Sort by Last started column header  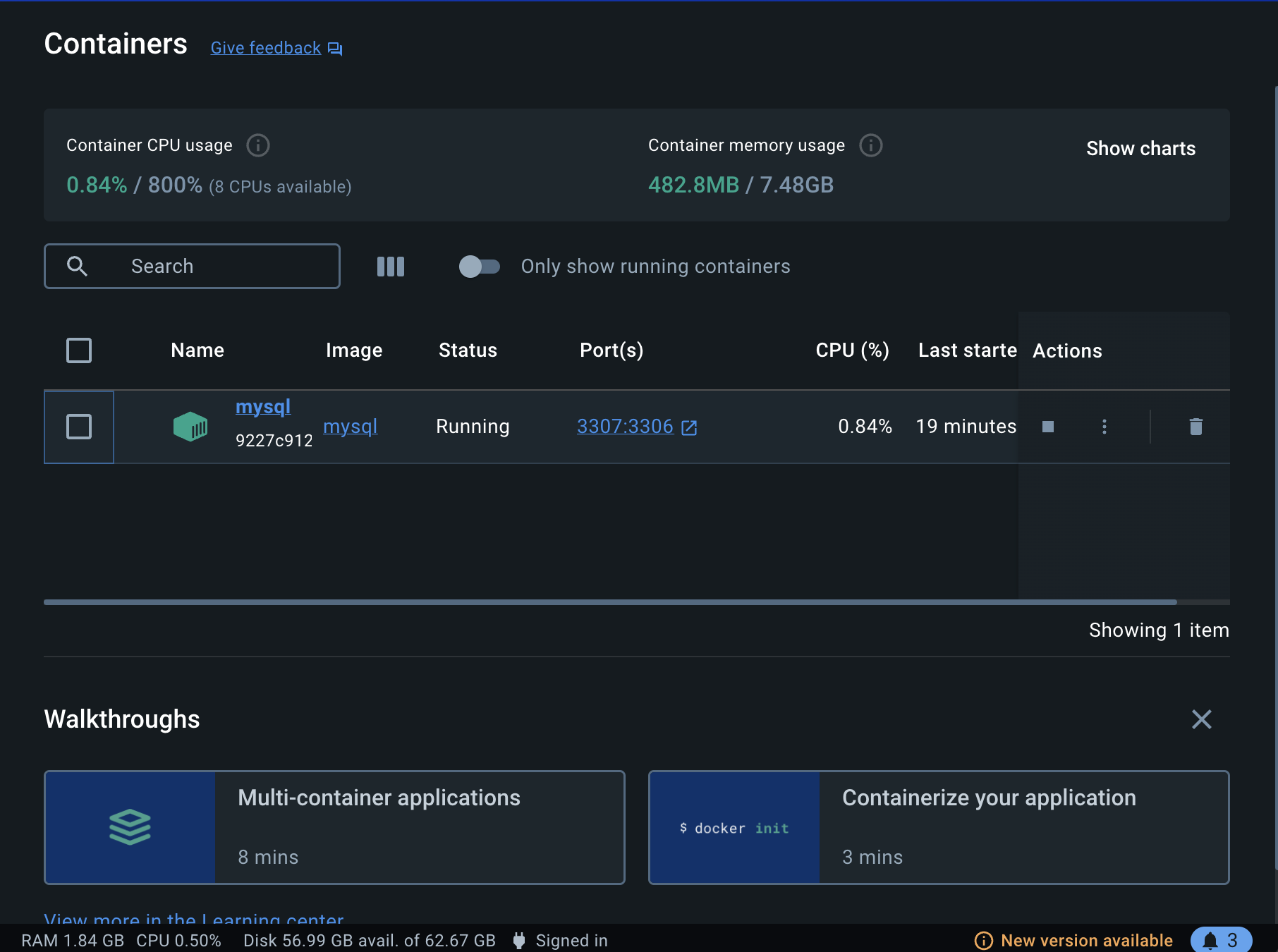click(x=968, y=350)
